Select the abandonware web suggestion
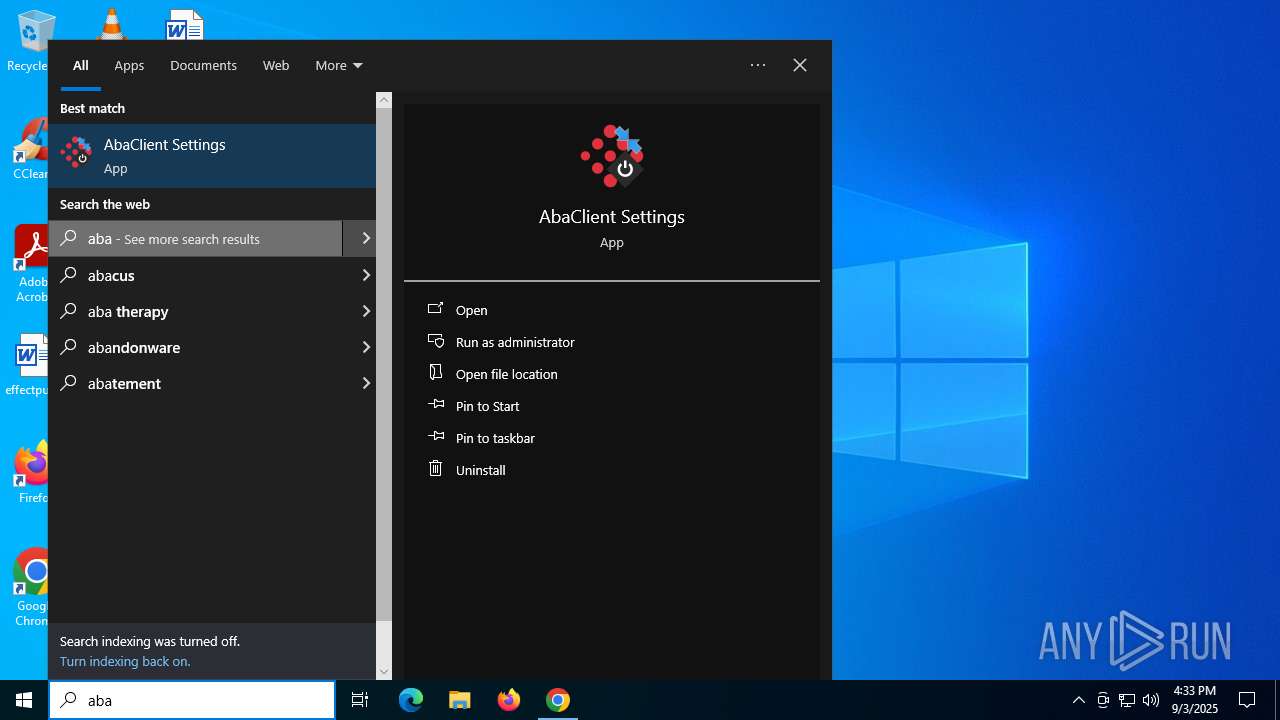1280x720 pixels. tap(212, 347)
